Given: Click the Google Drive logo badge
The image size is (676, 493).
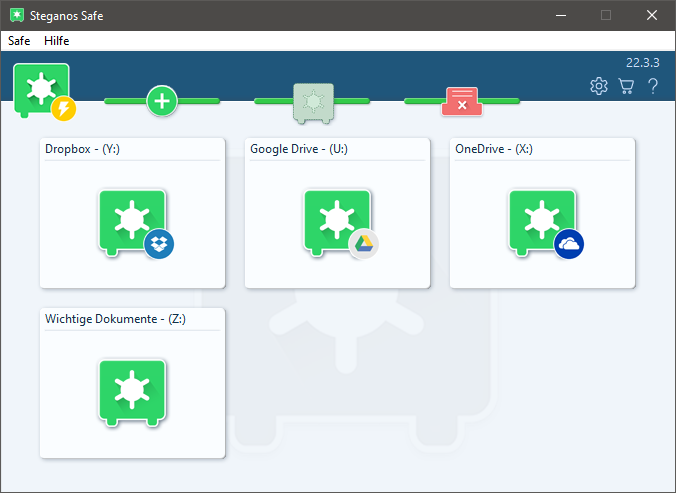Looking at the screenshot, I should coord(364,244).
